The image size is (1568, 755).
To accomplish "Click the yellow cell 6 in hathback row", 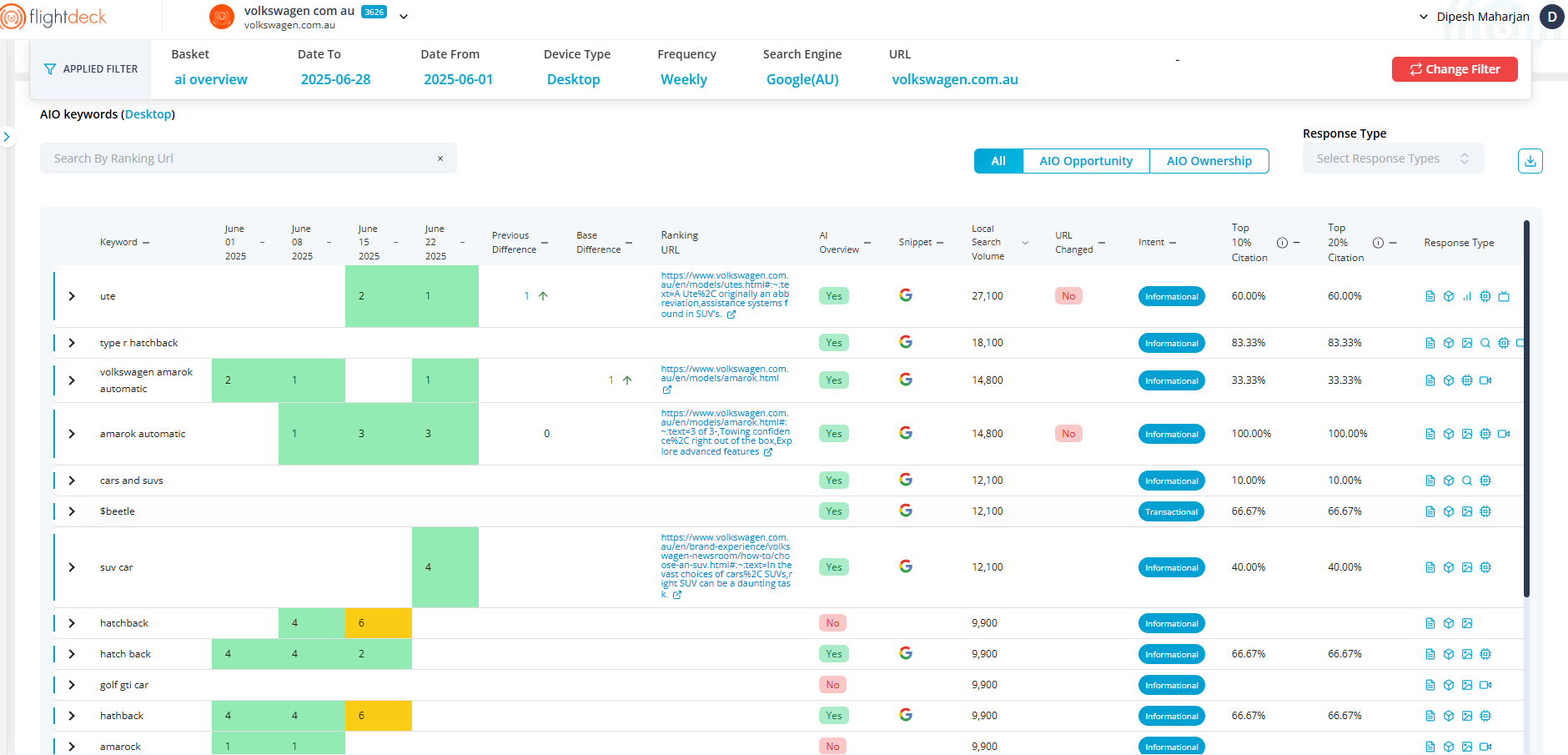I will point(378,716).
